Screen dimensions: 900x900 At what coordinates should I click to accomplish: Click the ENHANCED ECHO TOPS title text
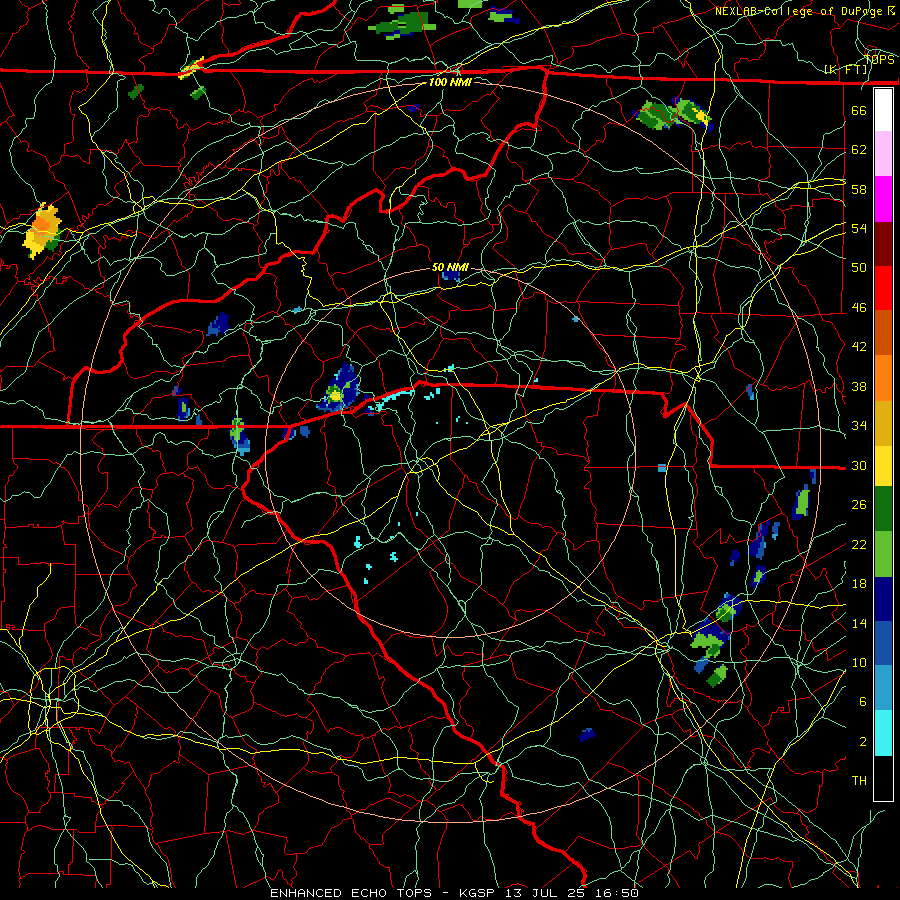point(351,893)
